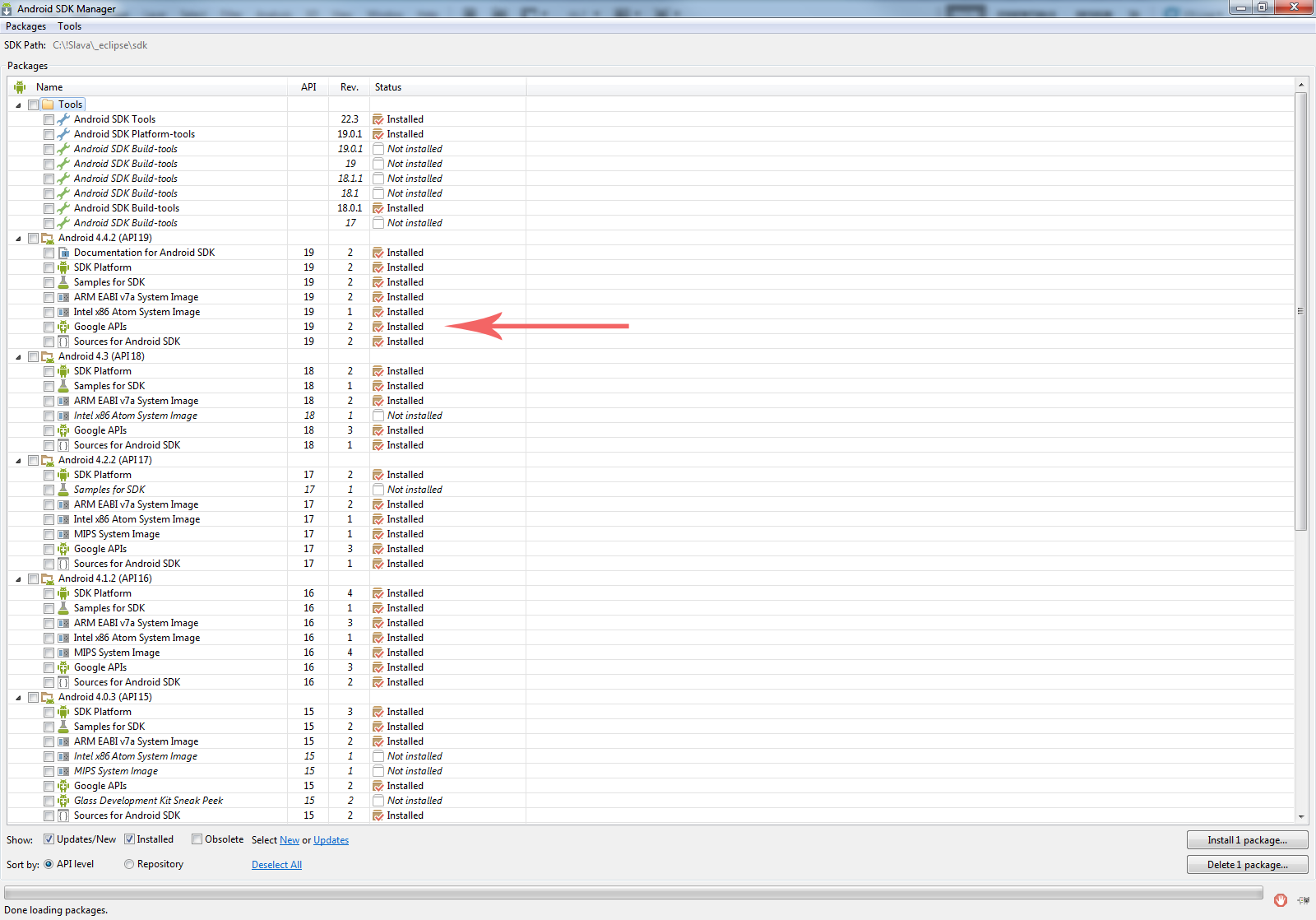This screenshot has height=920, width=1316.
Task: Click the packages list vertical scrollbar thumb
Action: coord(1301,311)
